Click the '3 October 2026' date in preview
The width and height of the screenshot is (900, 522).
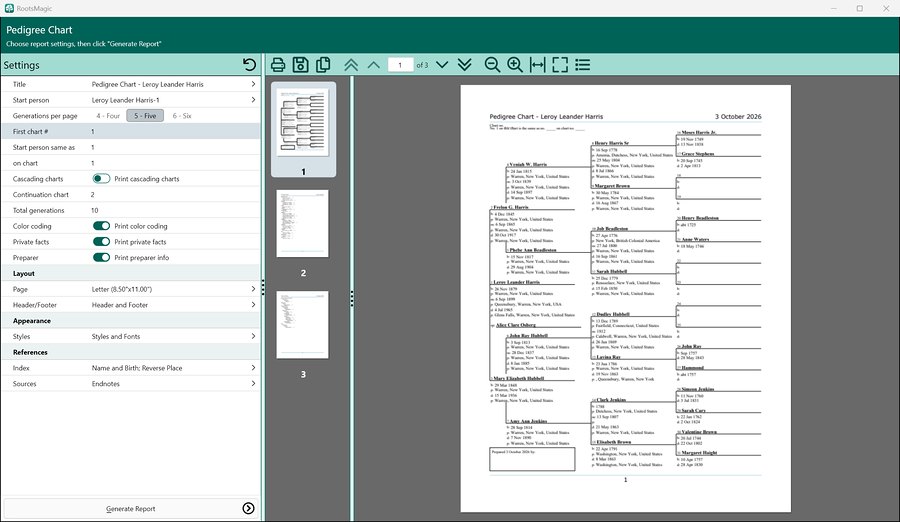click(x=738, y=116)
